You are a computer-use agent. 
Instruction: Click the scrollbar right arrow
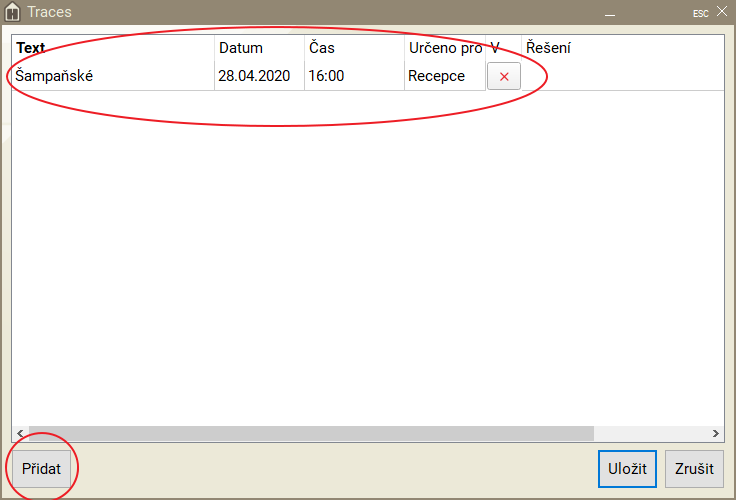pos(715,433)
